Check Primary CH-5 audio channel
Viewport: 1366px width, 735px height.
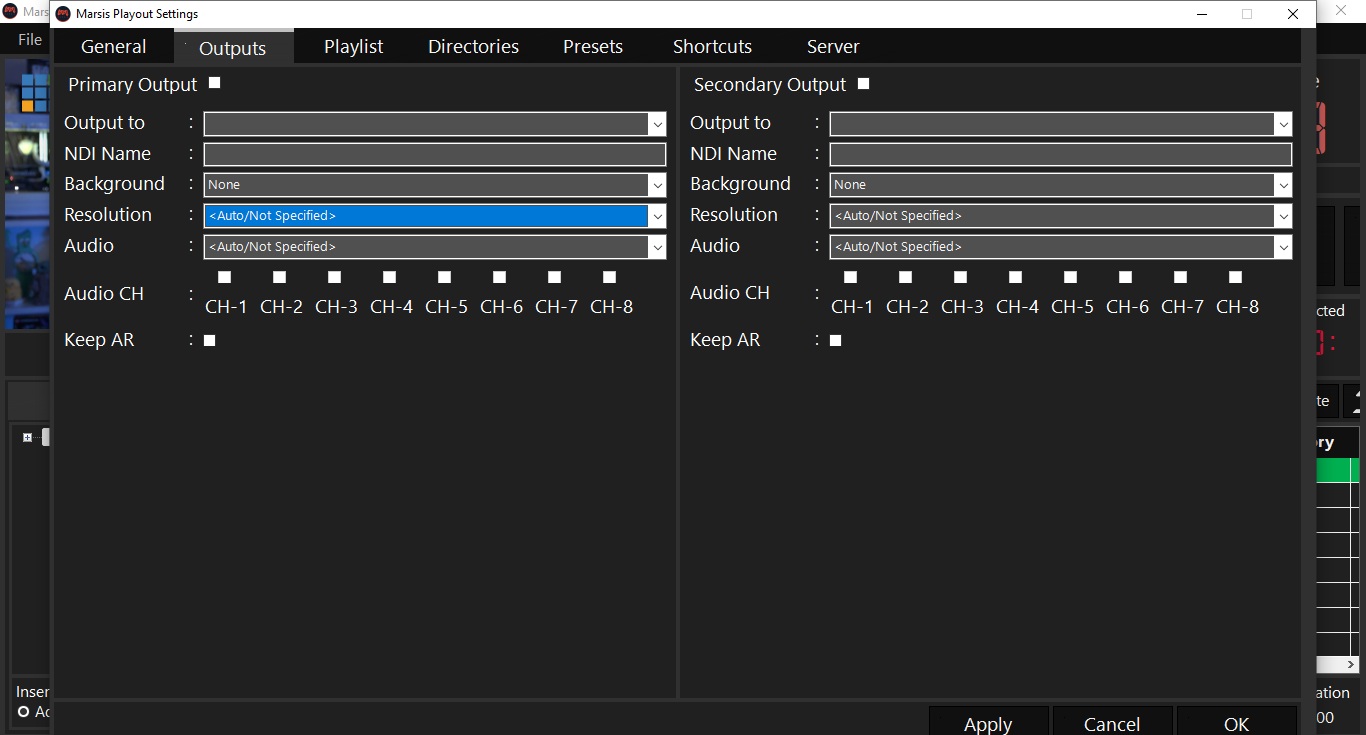(444, 277)
